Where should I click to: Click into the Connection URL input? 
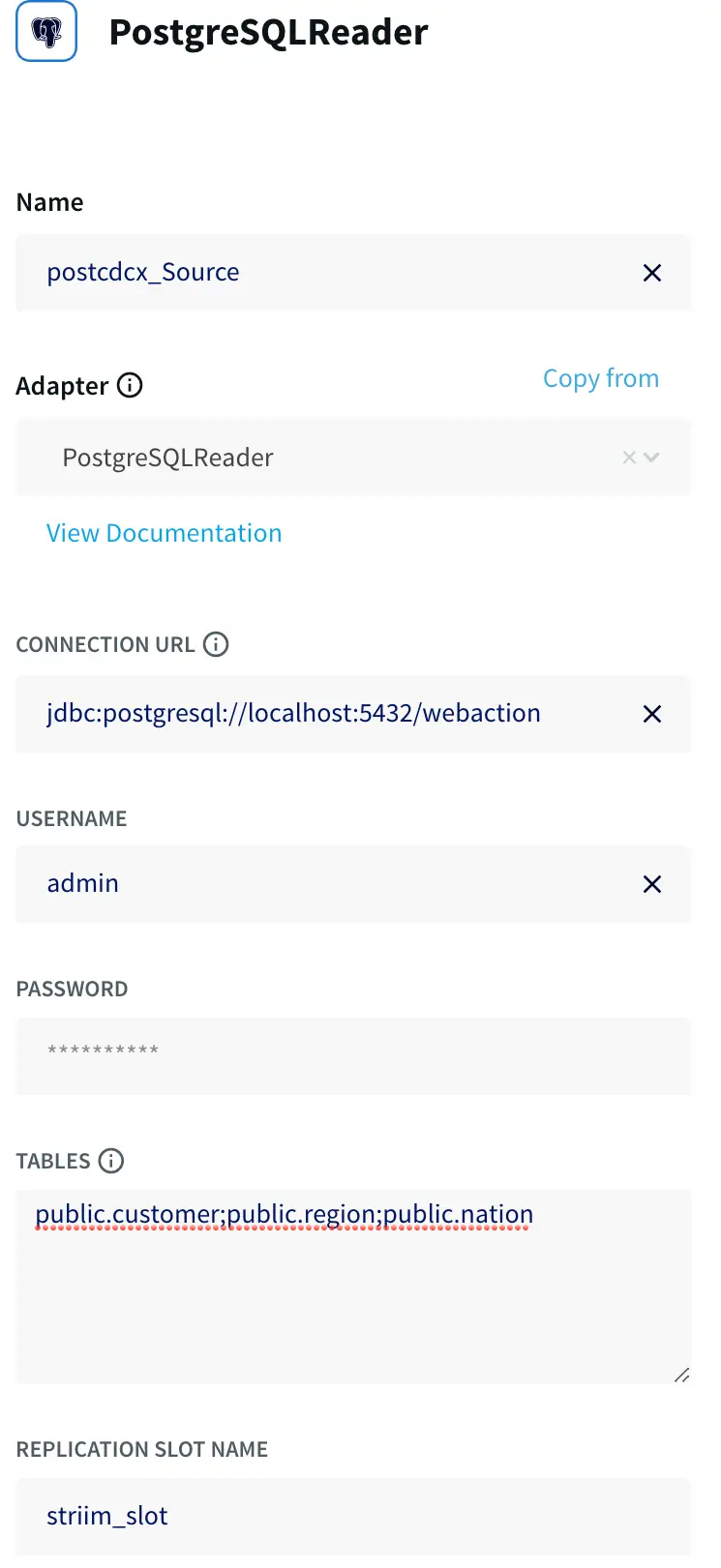pyautogui.click(x=329, y=714)
